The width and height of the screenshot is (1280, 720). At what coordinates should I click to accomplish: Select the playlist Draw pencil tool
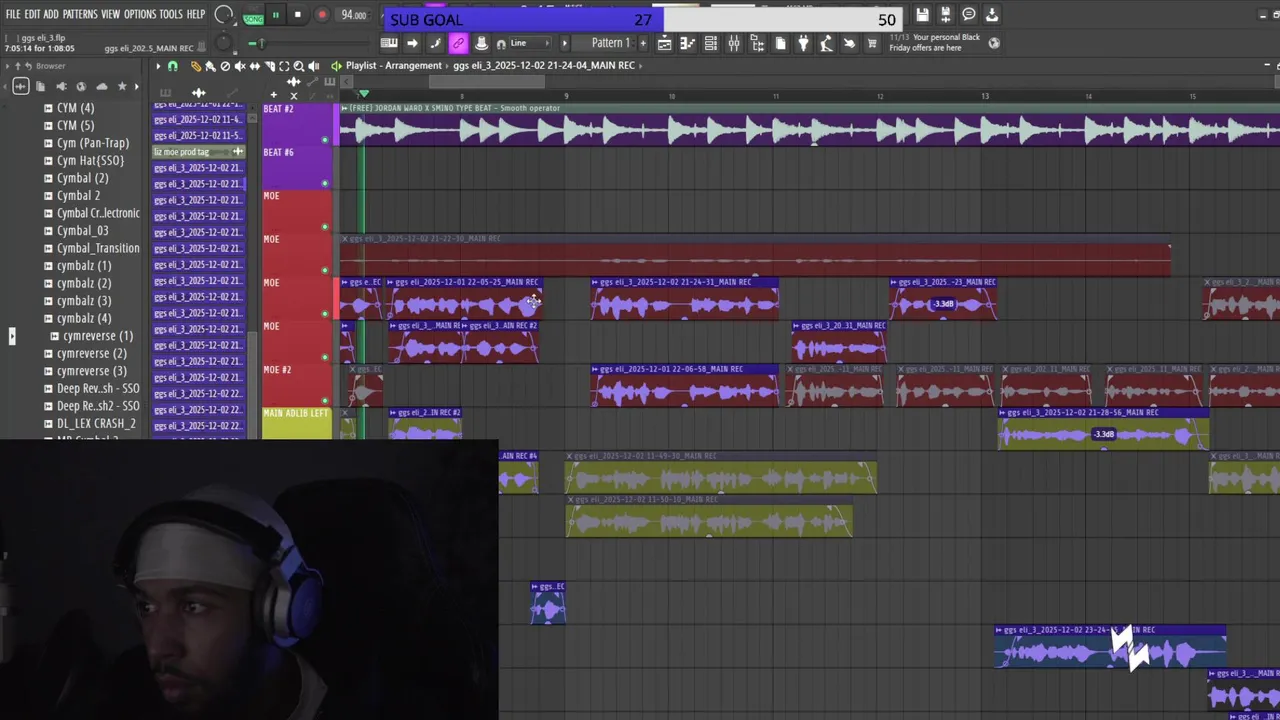click(196, 66)
